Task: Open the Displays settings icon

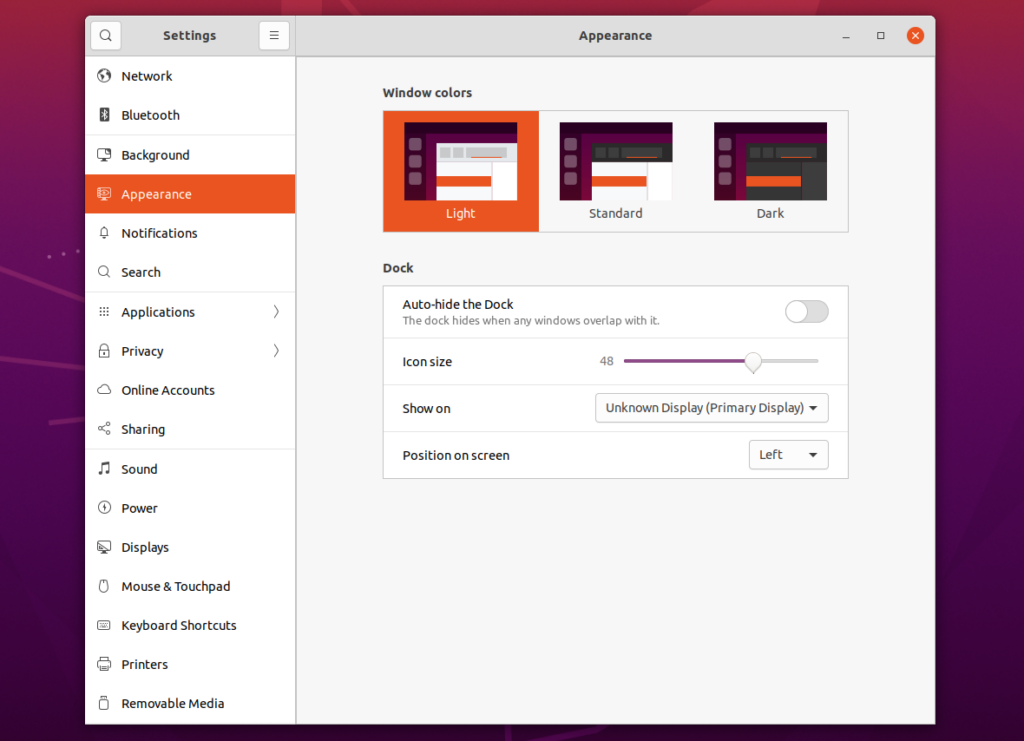Action: click(x=104, y=547)
